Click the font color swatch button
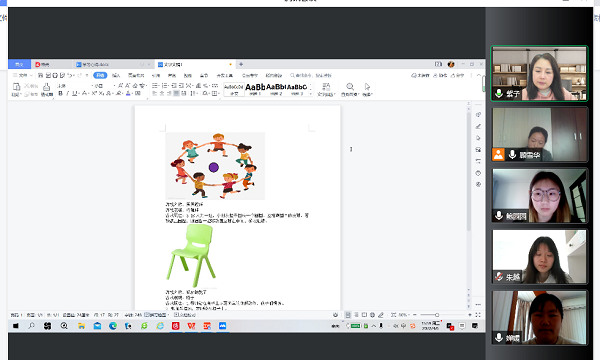This screenshot has height=360, width=600. pos(128,93)
